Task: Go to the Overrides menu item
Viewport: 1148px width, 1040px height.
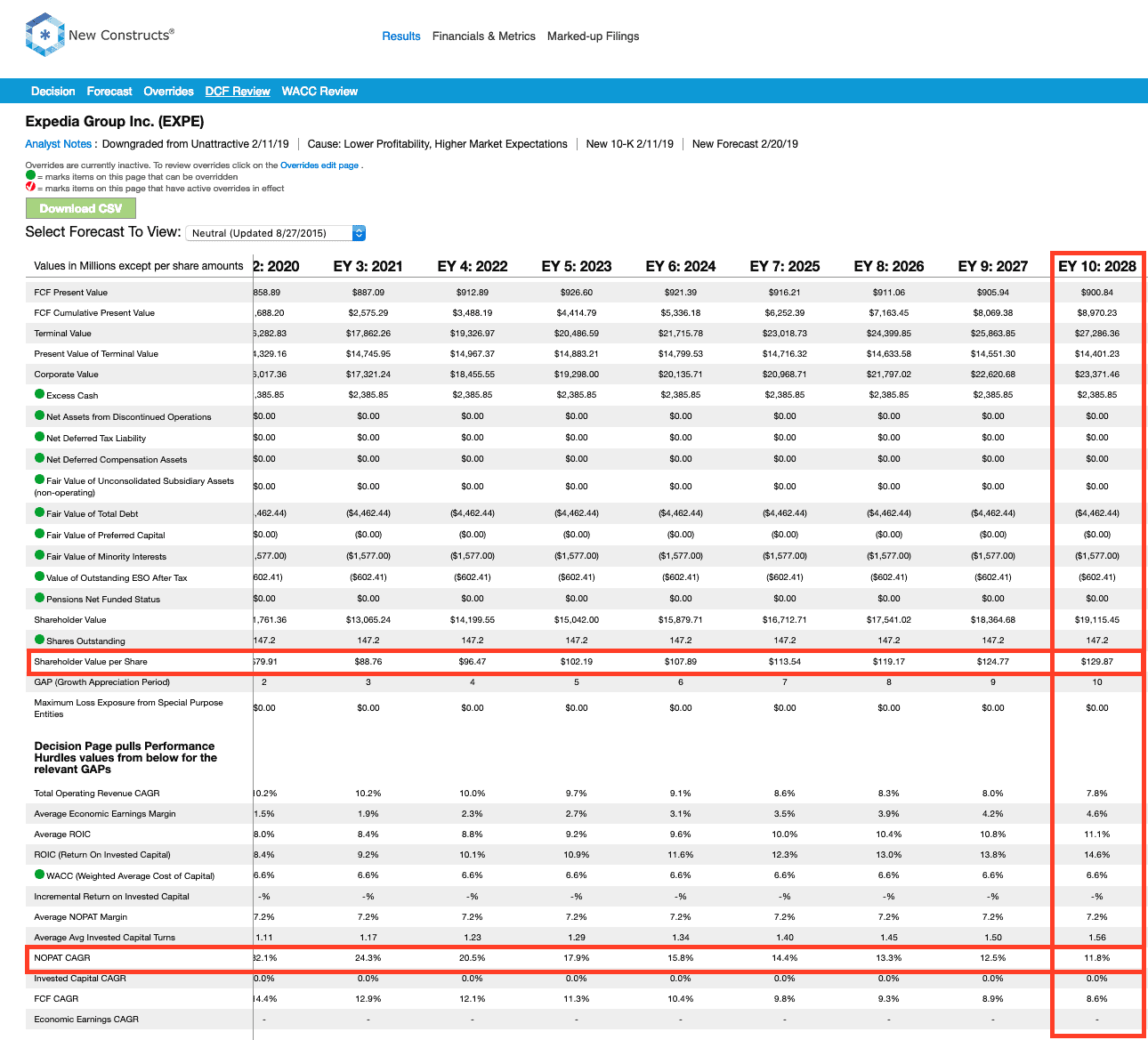Action: coord(168,91)
